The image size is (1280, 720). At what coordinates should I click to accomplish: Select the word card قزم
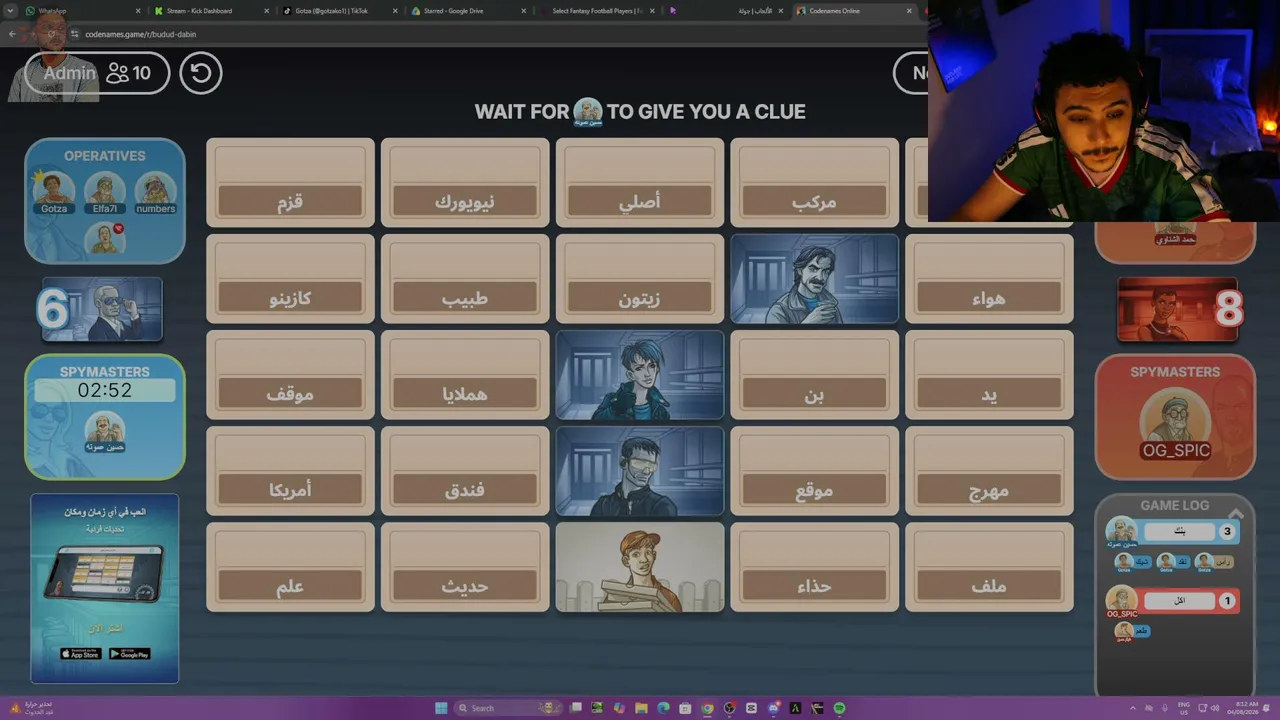(x=290, y=183)
